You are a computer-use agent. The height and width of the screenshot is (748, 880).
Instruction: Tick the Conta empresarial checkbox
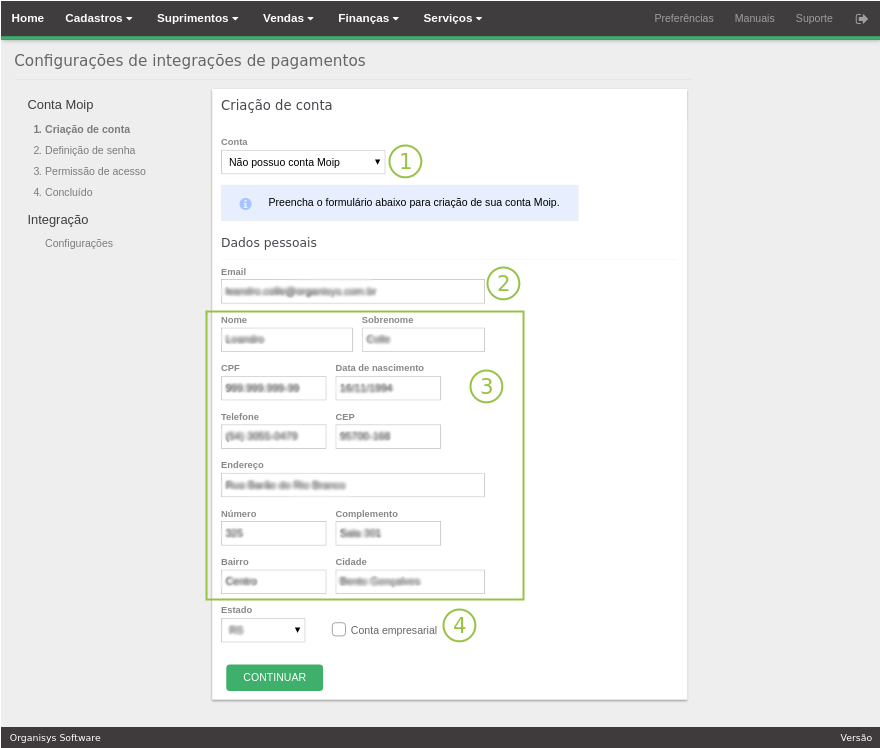coord(338,629)
